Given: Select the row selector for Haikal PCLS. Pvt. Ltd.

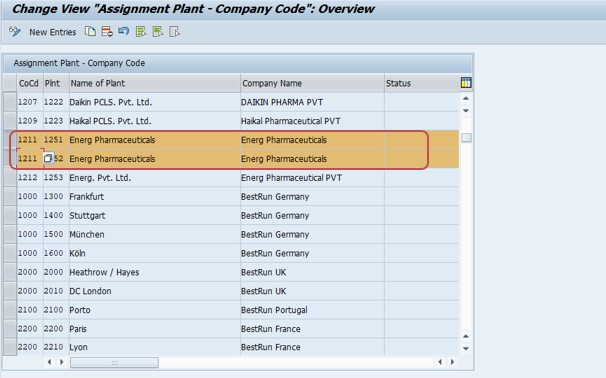Looking at the screenshot, I should [10, 121].
